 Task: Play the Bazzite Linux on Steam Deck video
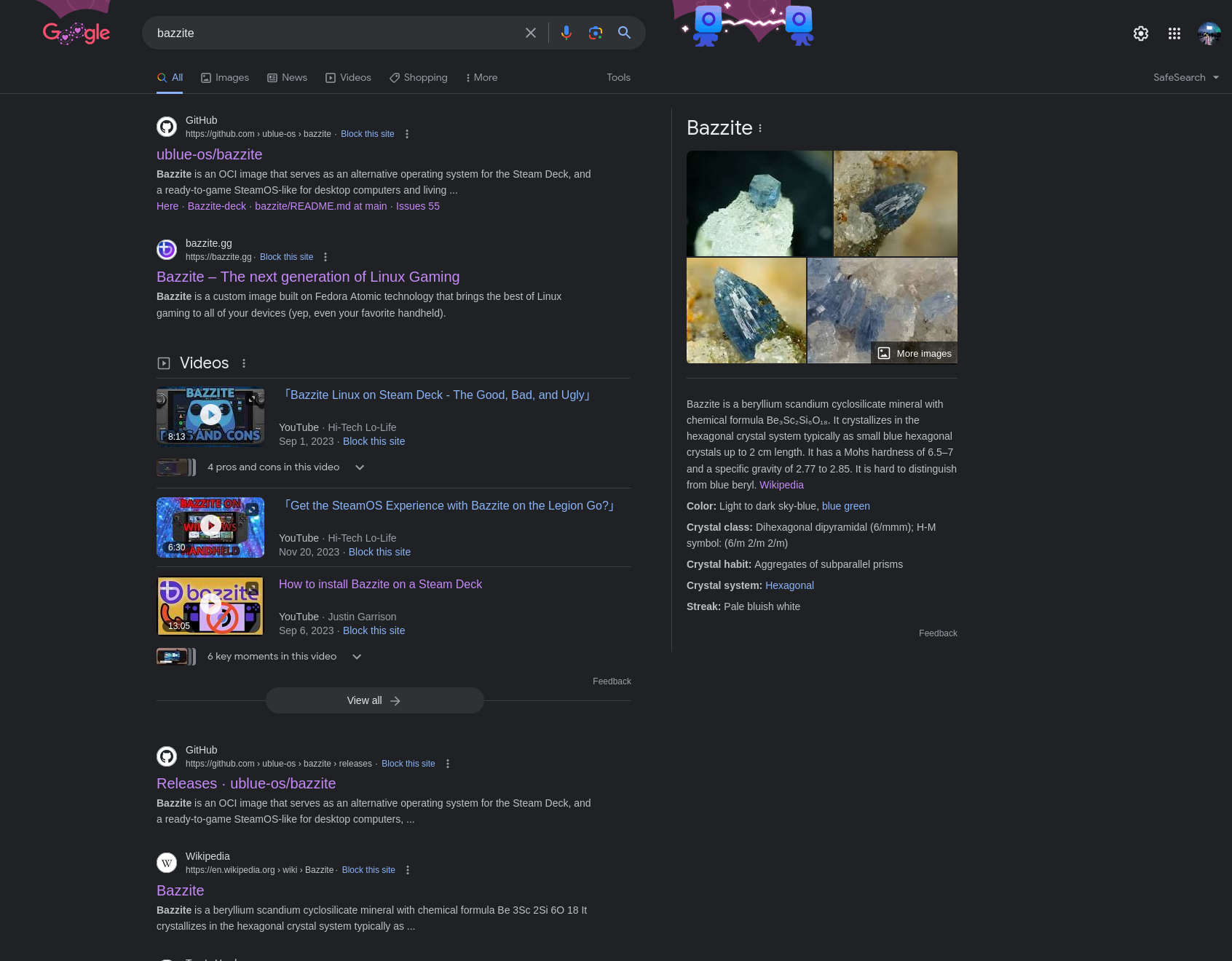pyautogui.click(x=210, y=415)
